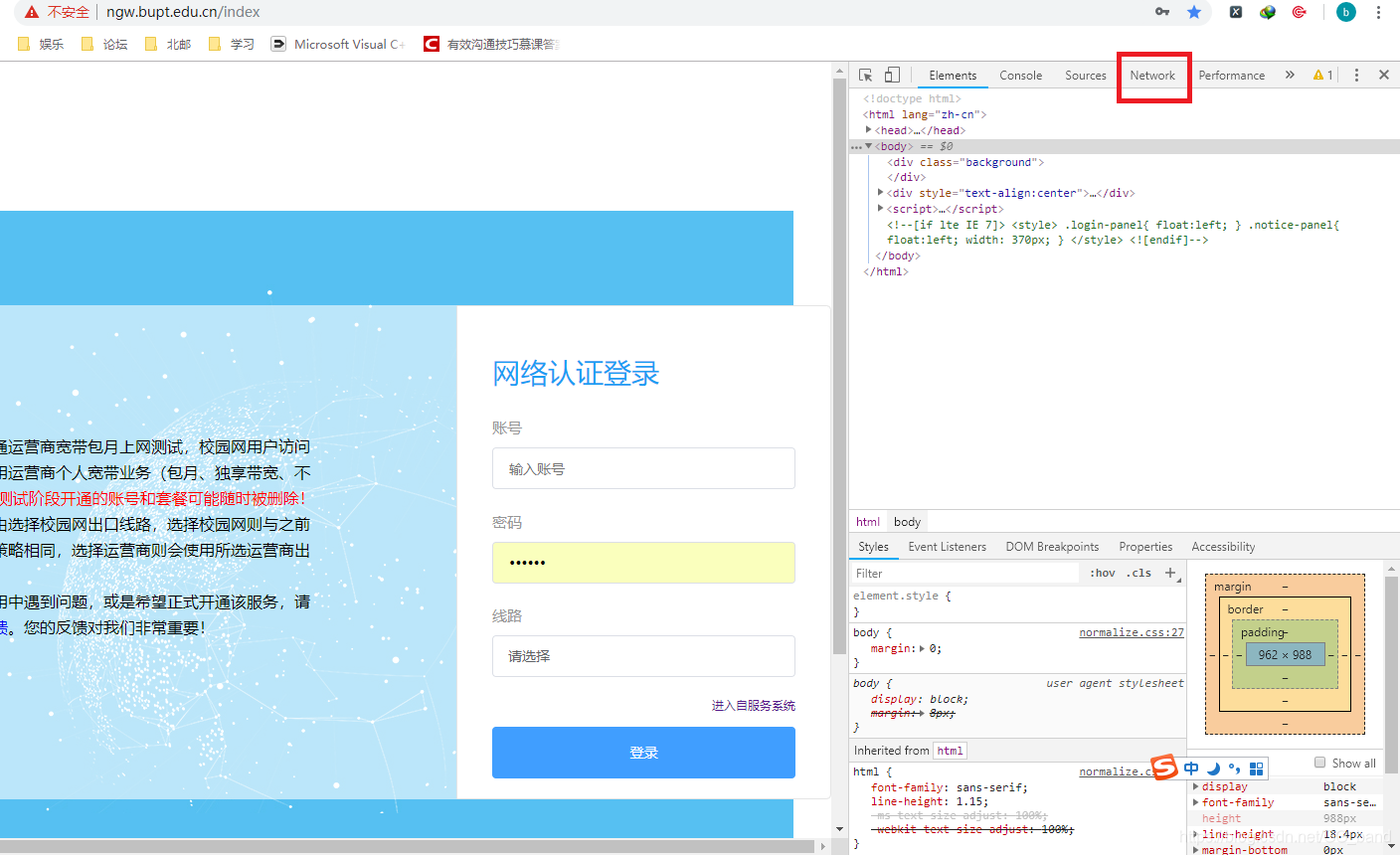Image resolution: width=1400 pixels, height=855 pixels.
Task: Open the red target extension icon
Action: pyautogui.click(x=1299, y=12)
